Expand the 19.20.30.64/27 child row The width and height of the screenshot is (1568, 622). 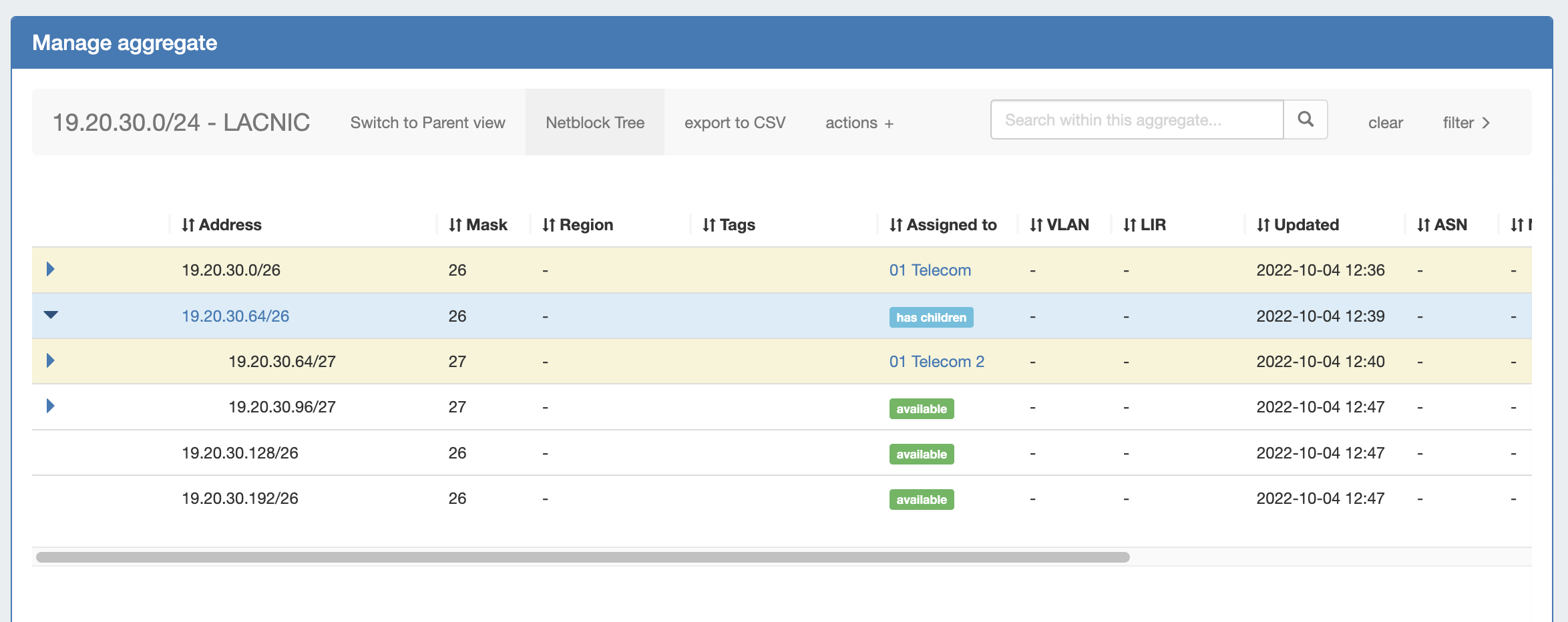(x=50, y=361)
